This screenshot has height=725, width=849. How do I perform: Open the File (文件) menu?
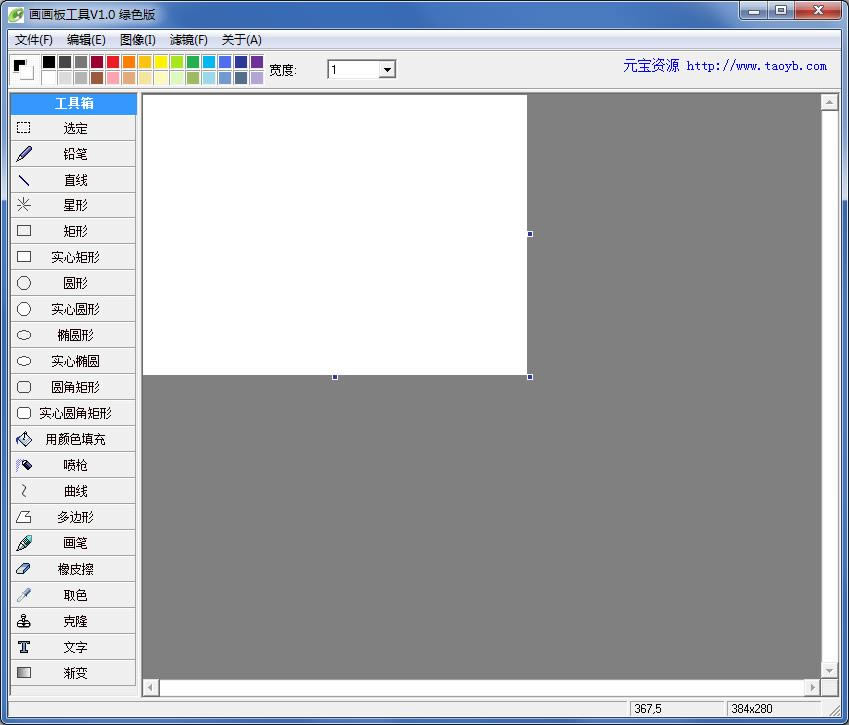coord(33,40)
